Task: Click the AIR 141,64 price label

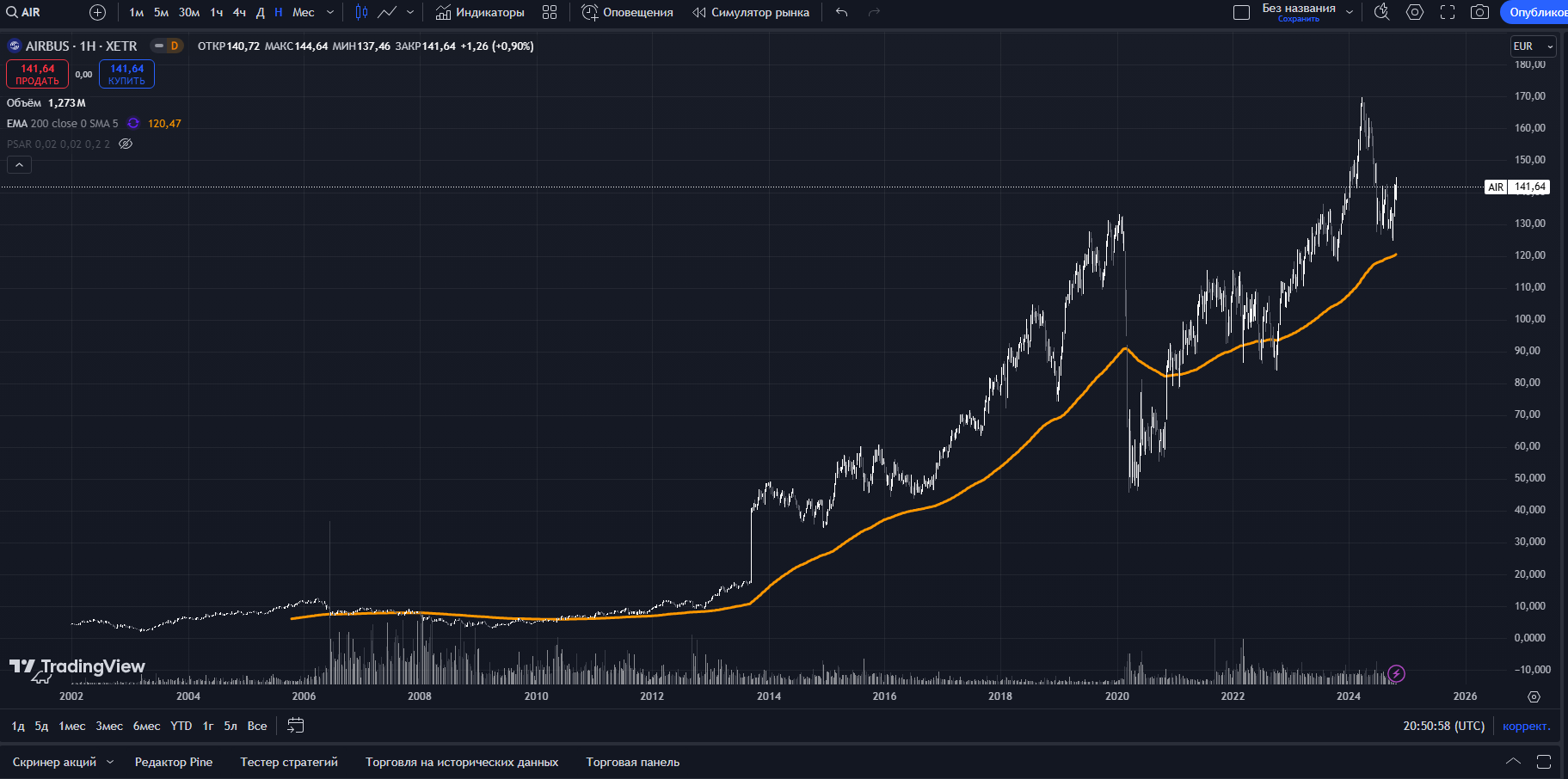Action: [x=1518, y=187]
